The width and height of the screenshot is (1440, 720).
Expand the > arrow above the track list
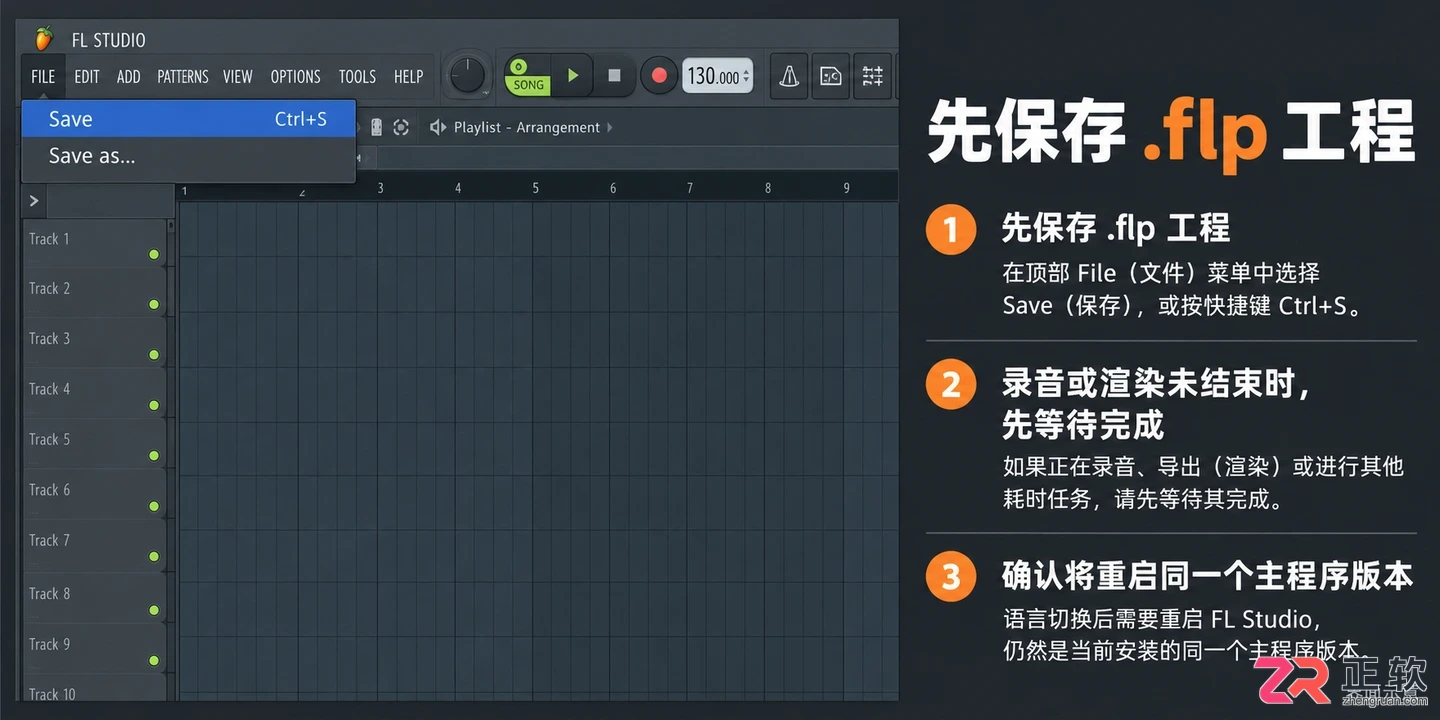34,201
